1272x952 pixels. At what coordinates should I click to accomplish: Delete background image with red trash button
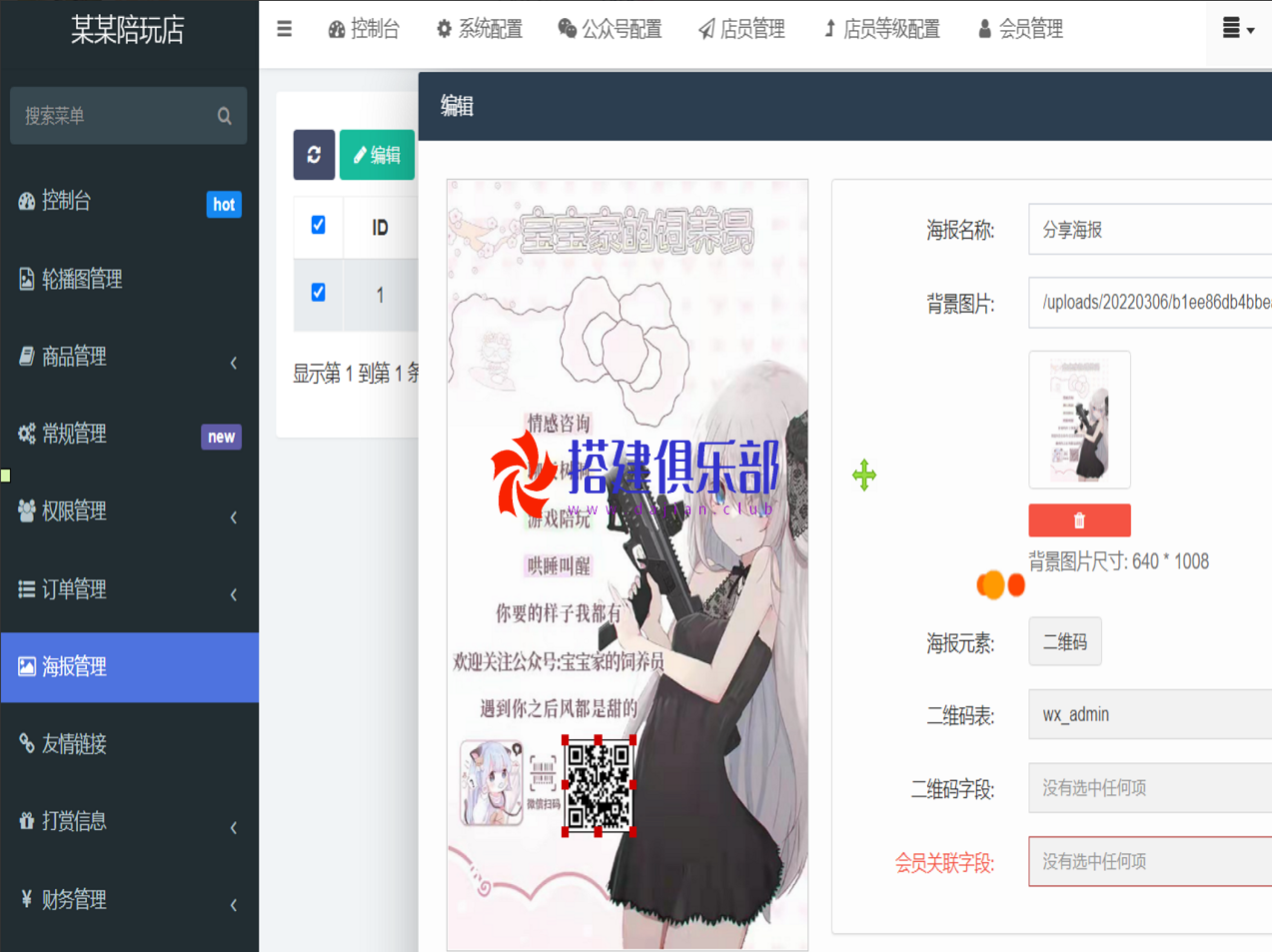1079,520
